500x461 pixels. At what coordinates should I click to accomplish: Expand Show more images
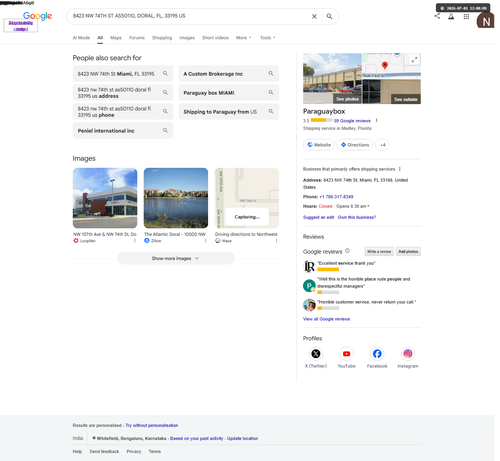pyautogui.click(x=176, y=258)
